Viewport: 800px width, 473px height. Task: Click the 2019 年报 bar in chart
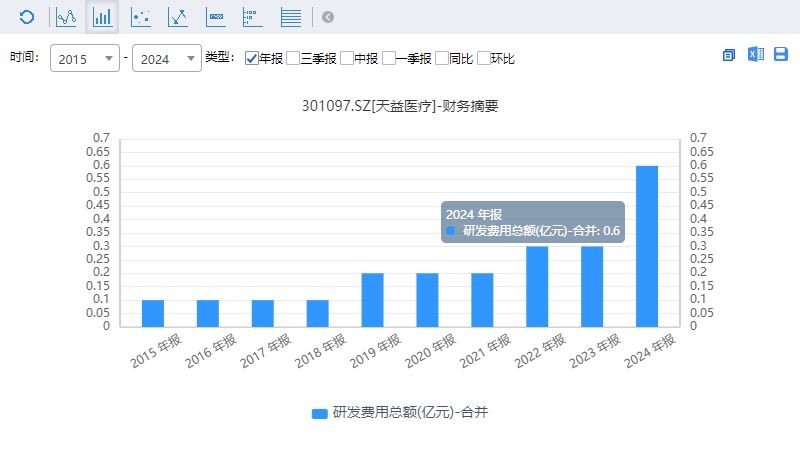tap(372, 299)
